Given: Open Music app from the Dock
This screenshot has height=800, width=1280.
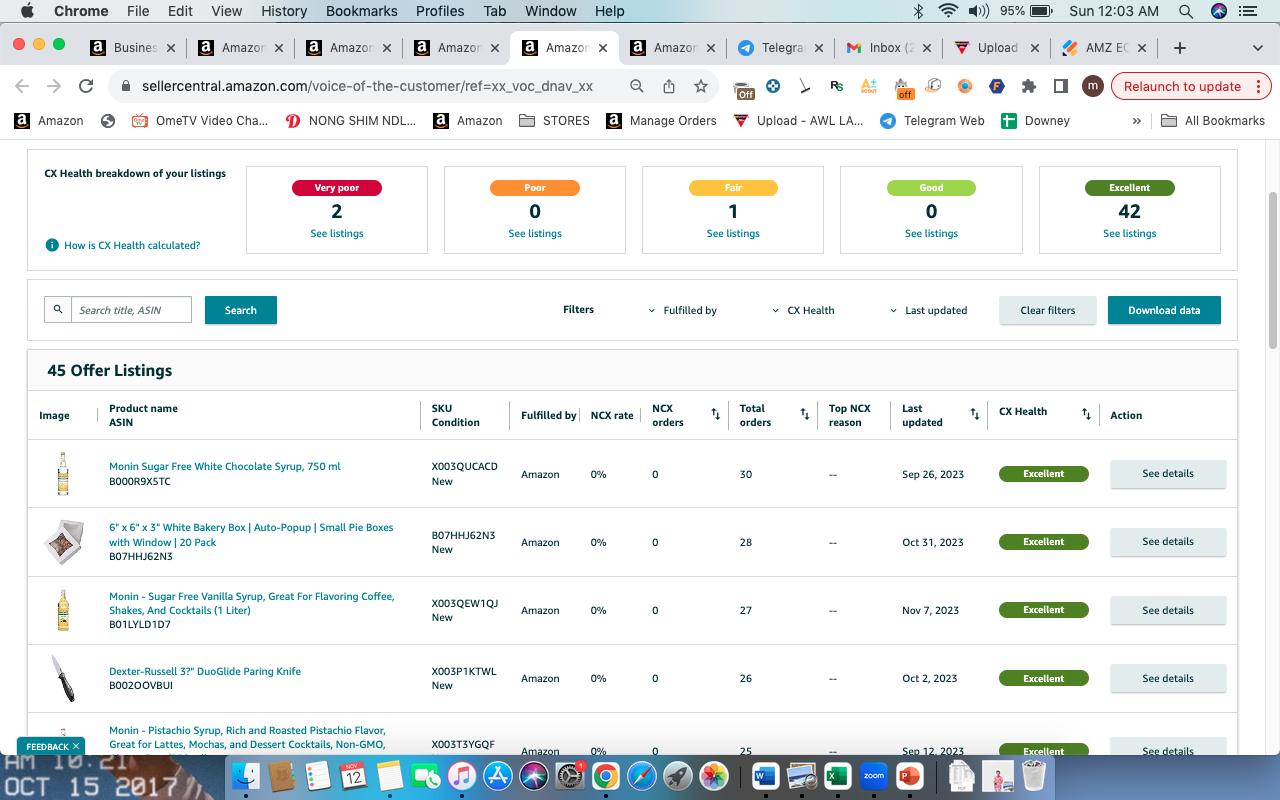Looking at the screenshot, I should 461,775.
